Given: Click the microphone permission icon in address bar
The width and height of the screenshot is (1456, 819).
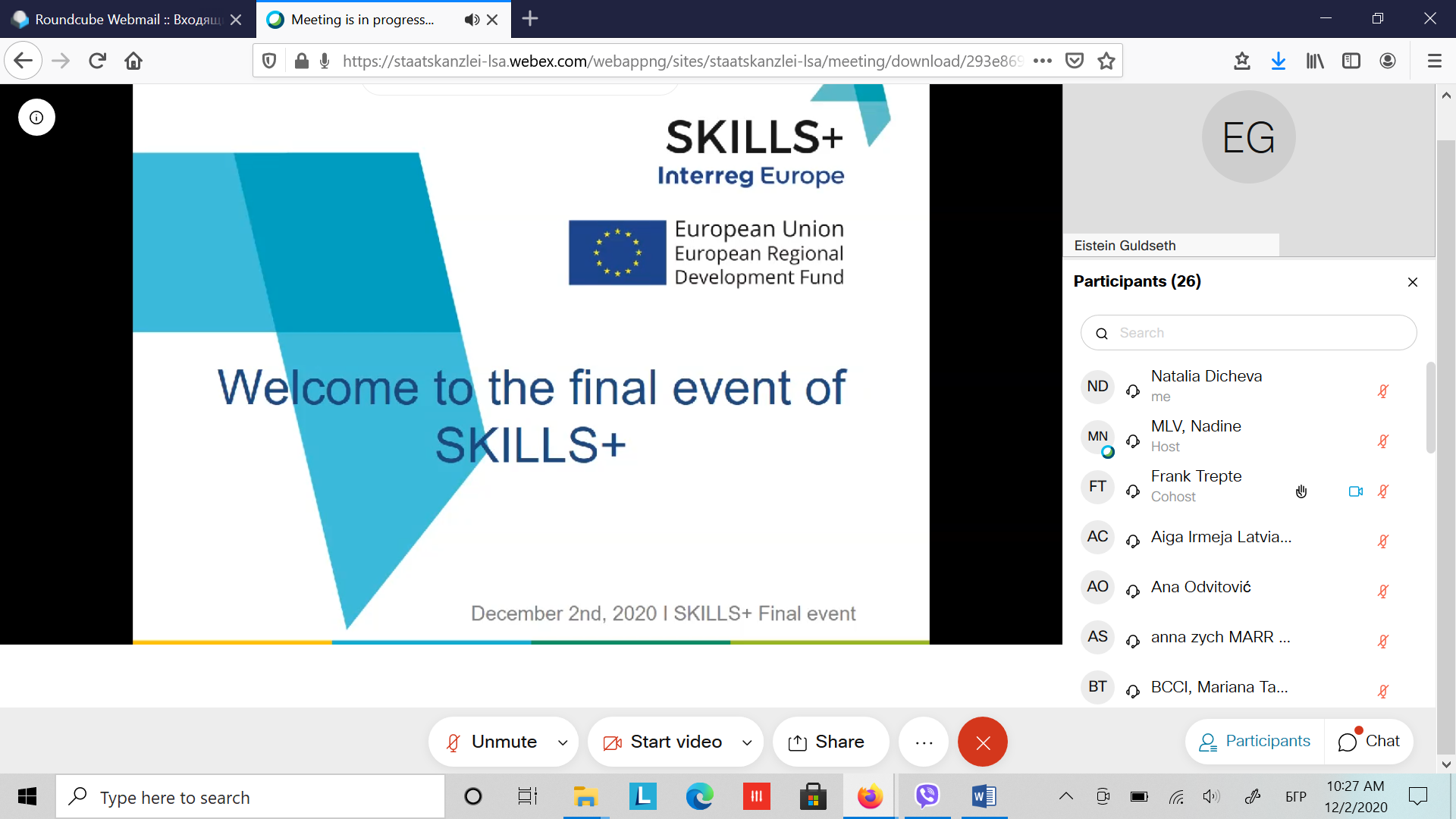Looking at the screenshot, I should pyautogui.click(x=325, y=61).
